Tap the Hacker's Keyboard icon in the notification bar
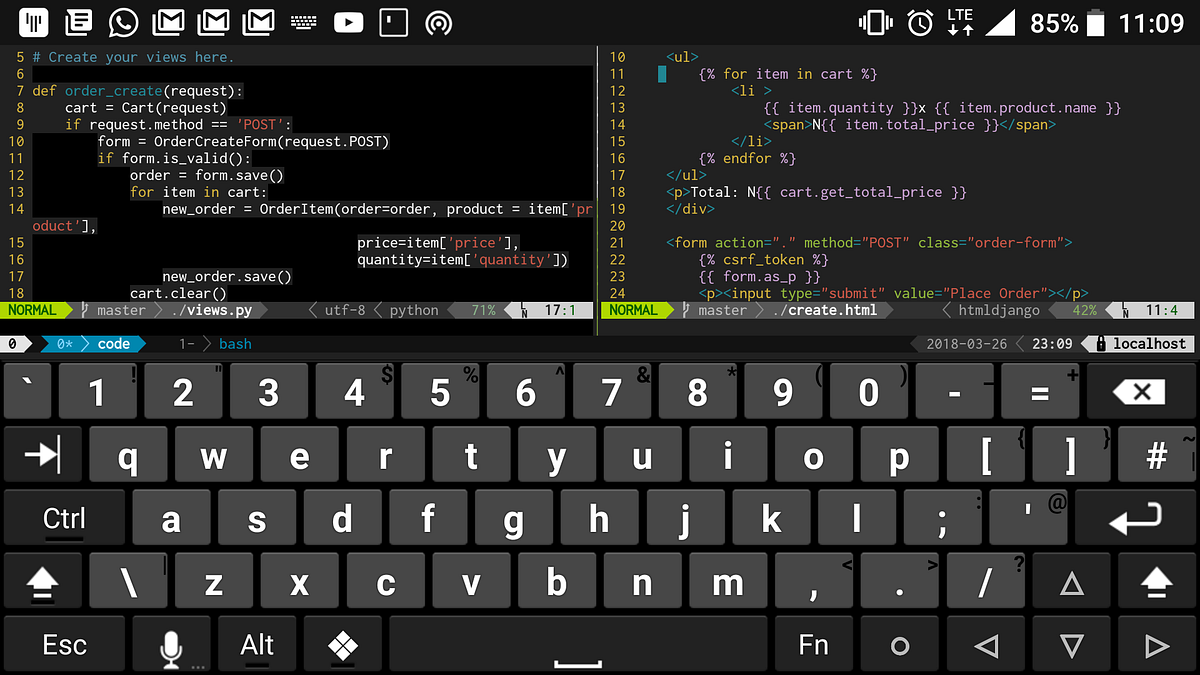Screen dimensions: 1200x675 pyautogui.click(x=302, y=22)
